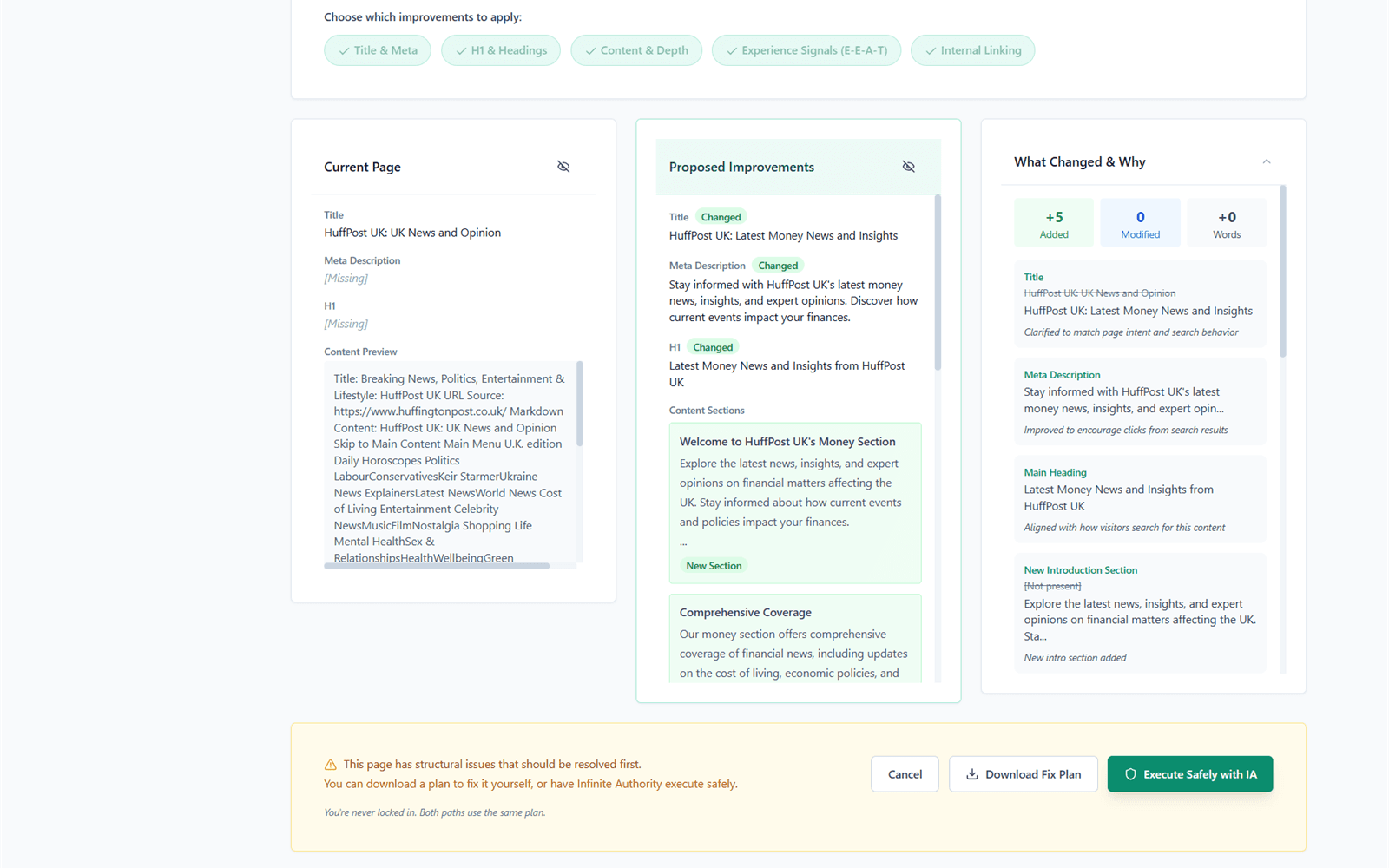Click the struck-through '[Not present]' text
Screen dimensions: 1389x868
tap(1052, 587)
